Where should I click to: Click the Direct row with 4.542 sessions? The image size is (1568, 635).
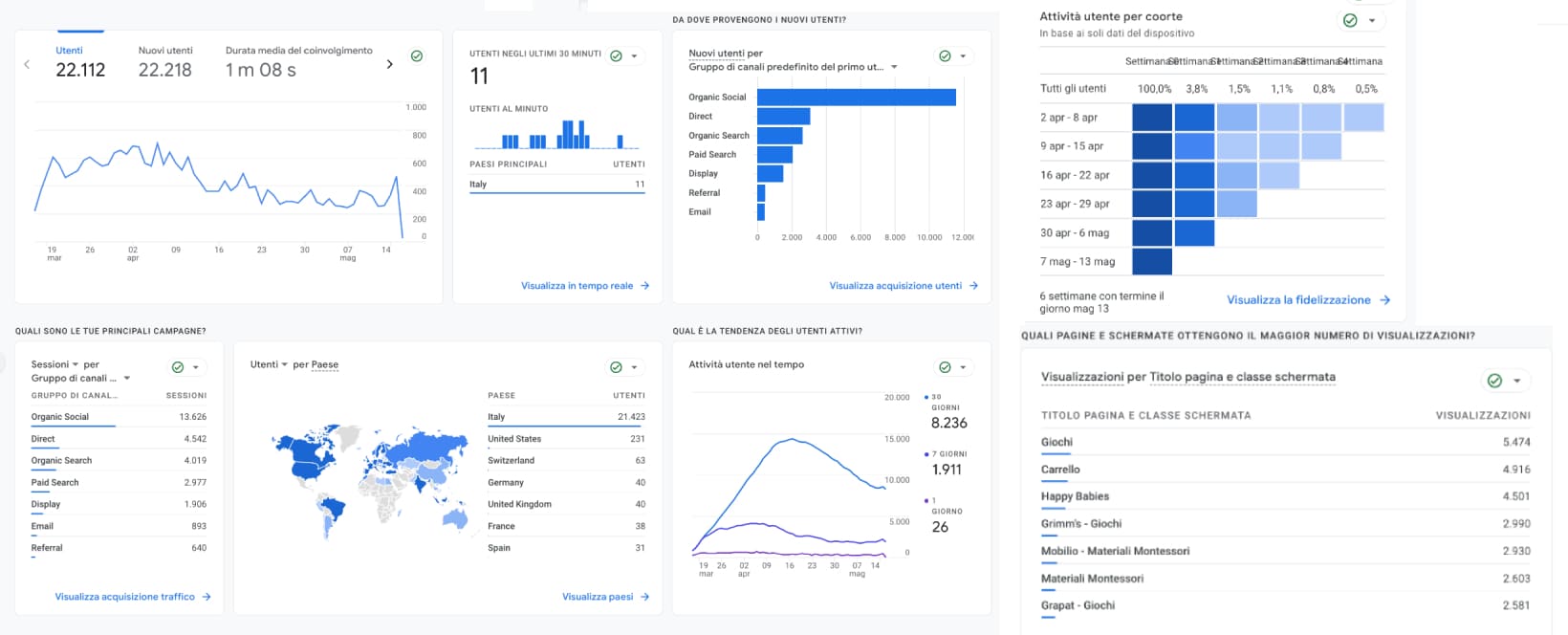coord(119,439)
